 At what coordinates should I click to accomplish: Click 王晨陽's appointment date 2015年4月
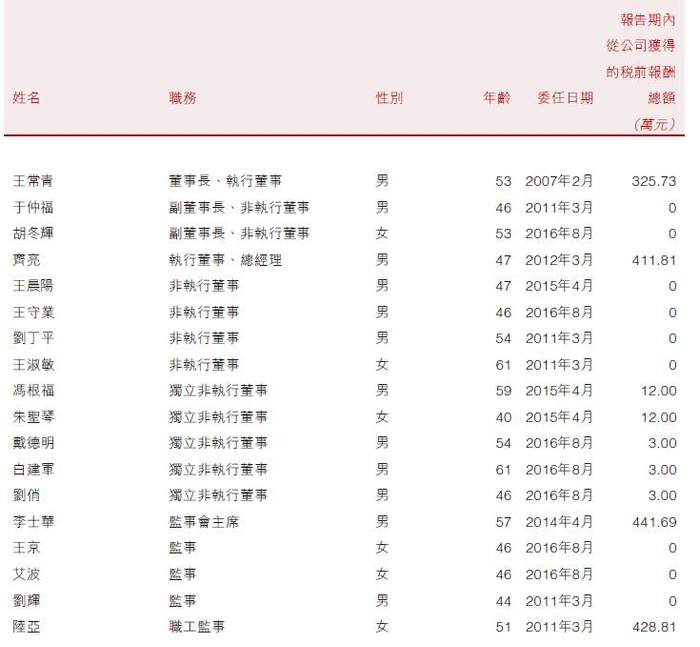(559, 285)
